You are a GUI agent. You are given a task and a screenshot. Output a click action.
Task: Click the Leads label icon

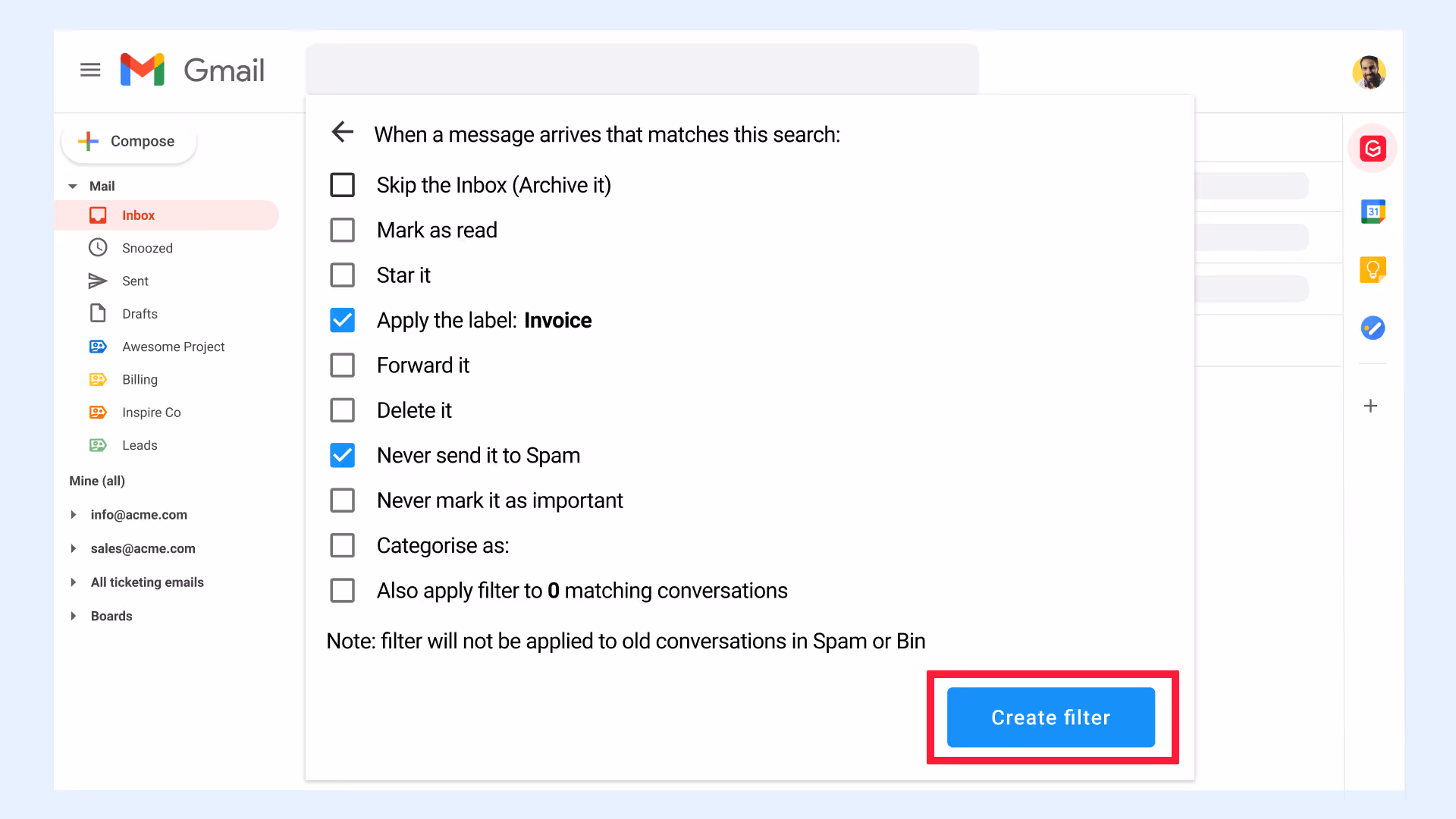coord(98,445)
